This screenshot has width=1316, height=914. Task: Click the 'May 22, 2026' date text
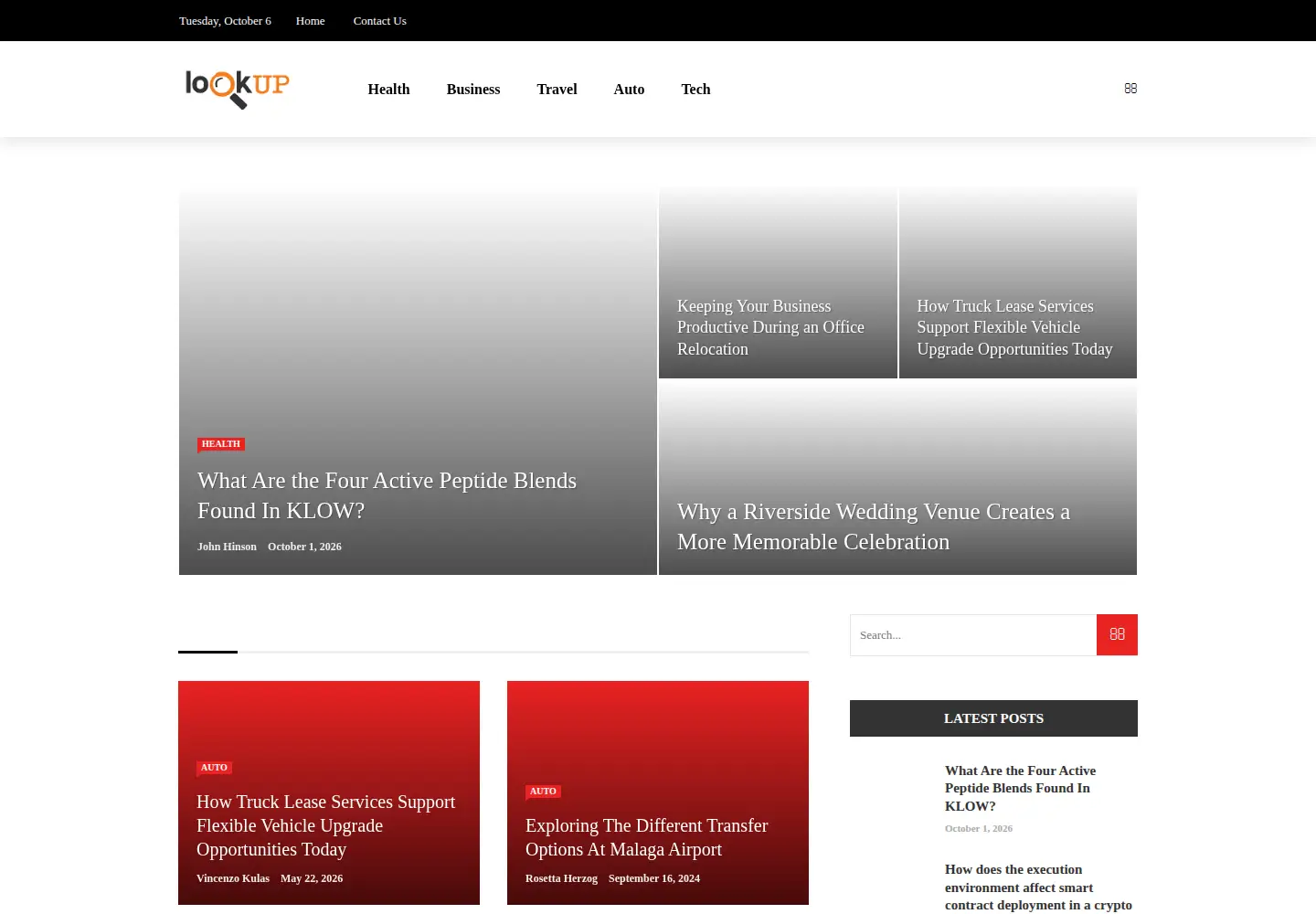click(312, 878)
